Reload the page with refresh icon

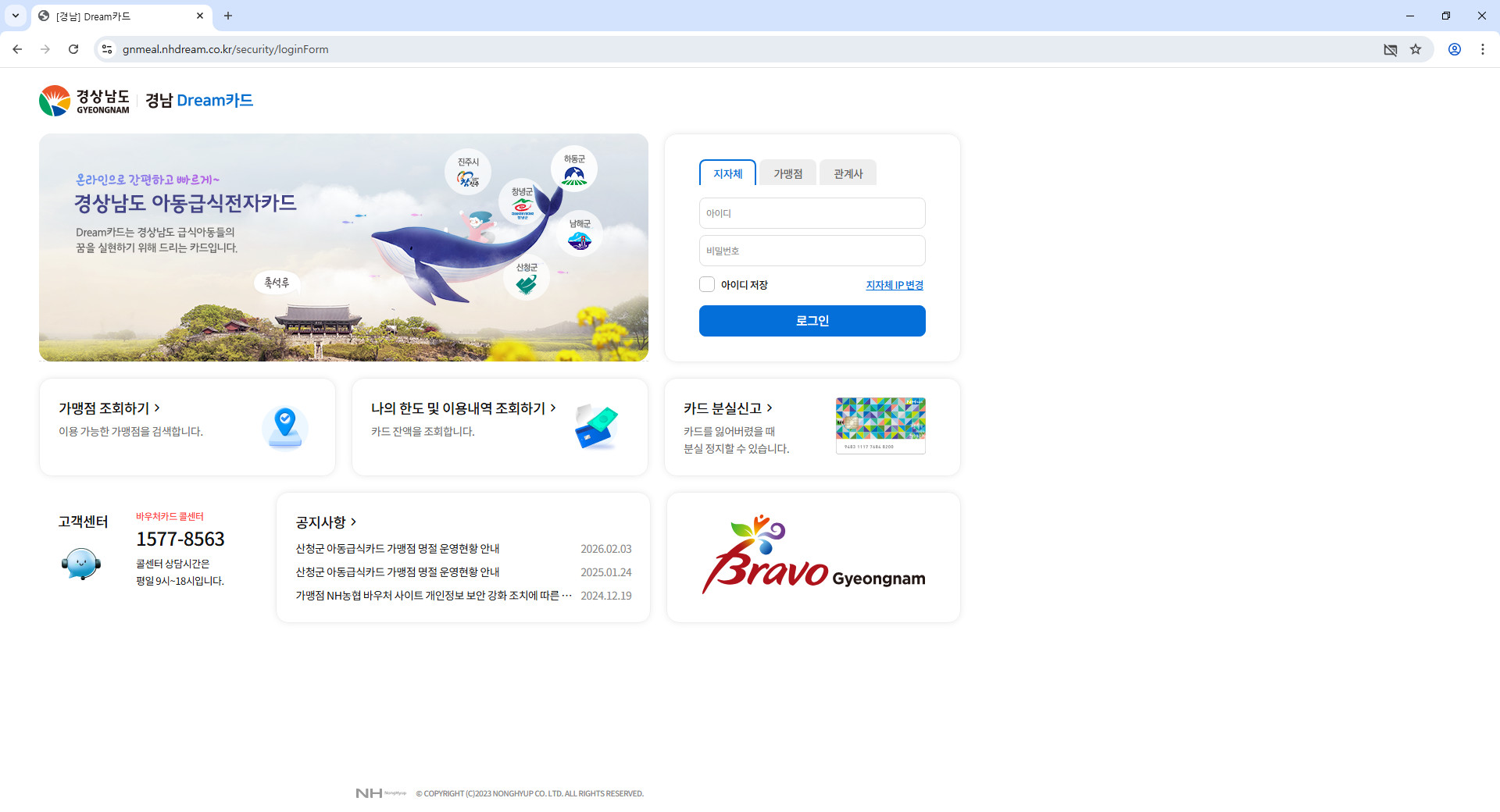tap(73, 49)
